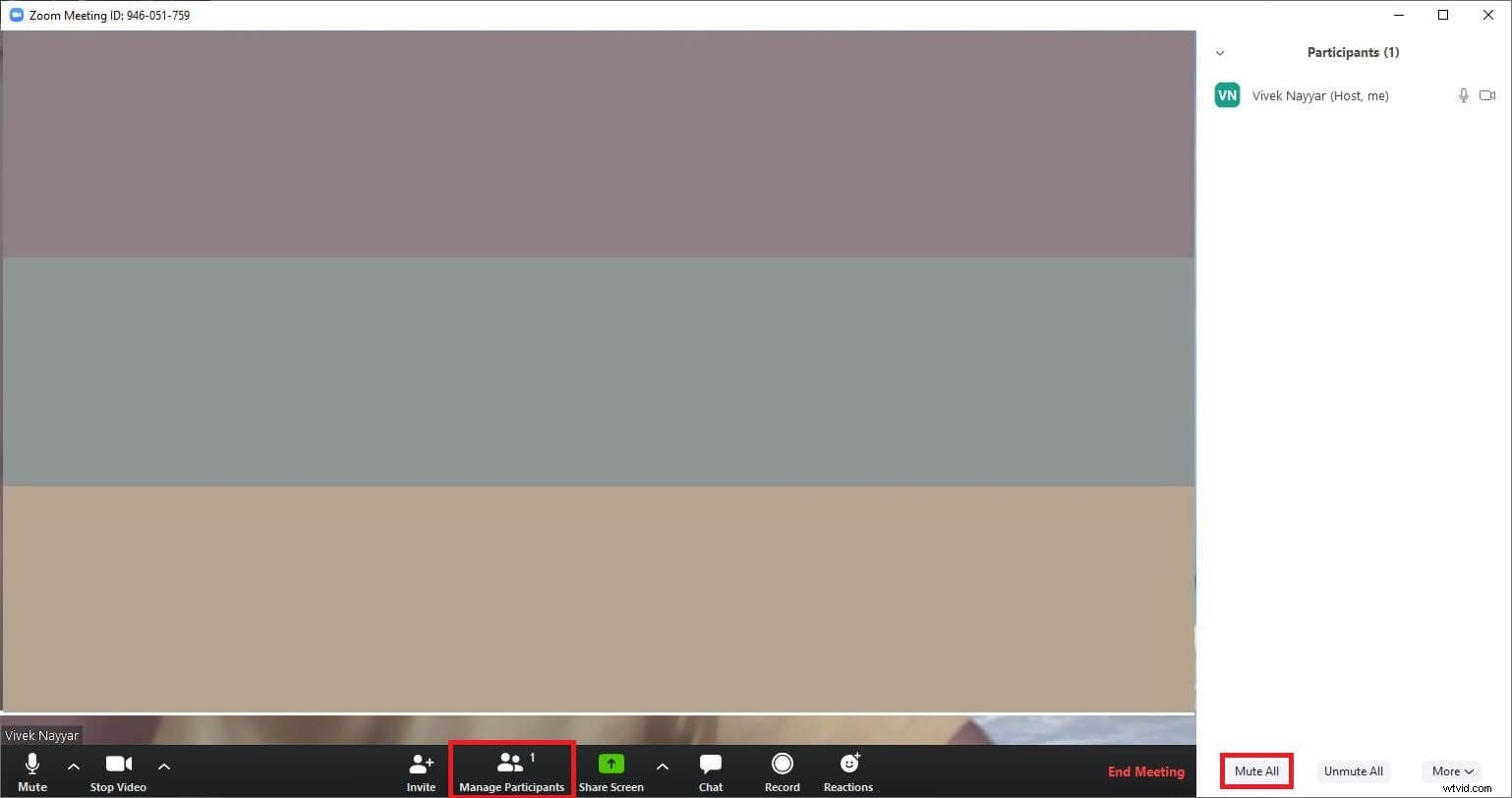Toggle mute state for all participants

coord(1256,770)
